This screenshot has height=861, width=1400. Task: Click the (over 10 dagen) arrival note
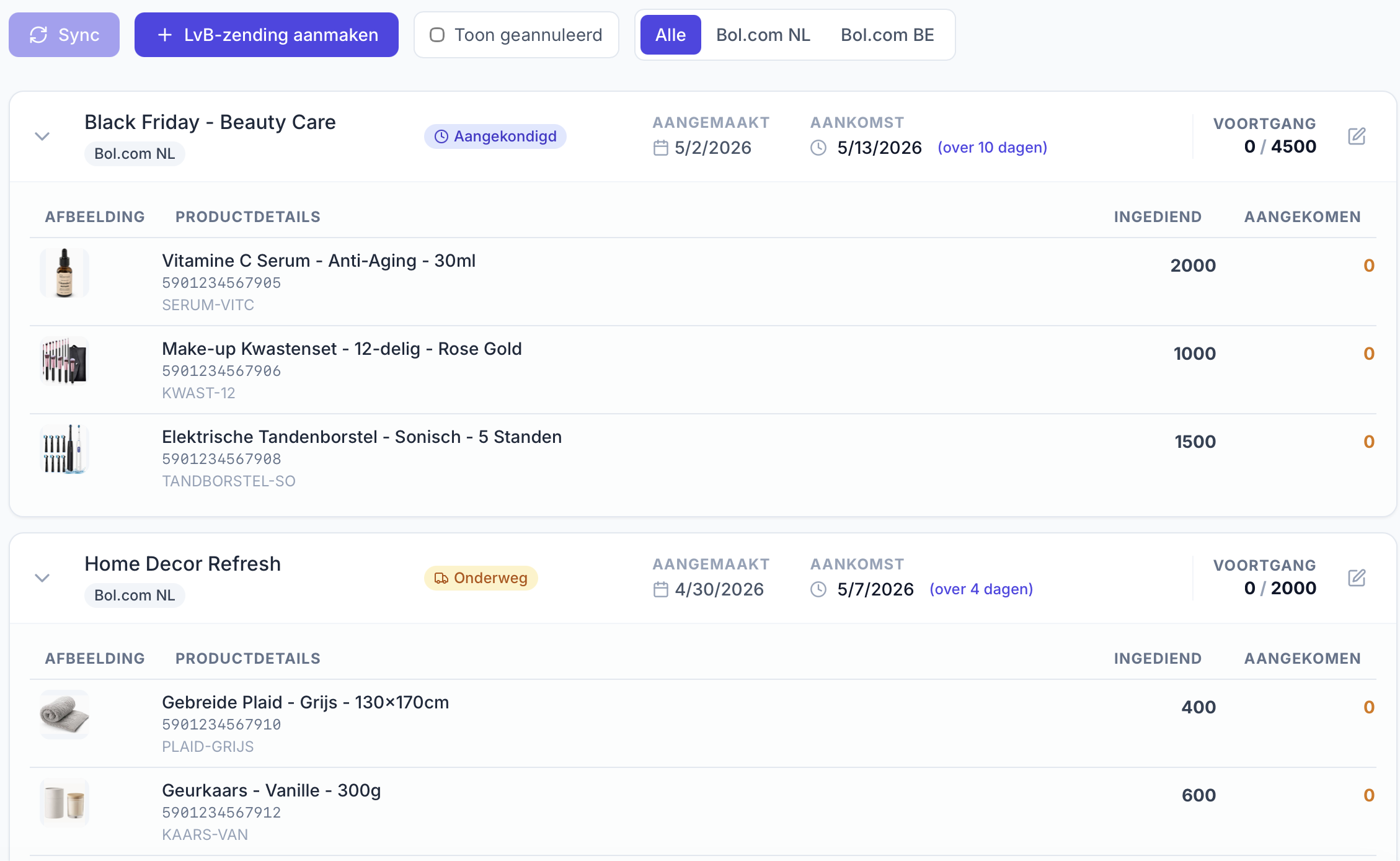click(x=992, y=148)
